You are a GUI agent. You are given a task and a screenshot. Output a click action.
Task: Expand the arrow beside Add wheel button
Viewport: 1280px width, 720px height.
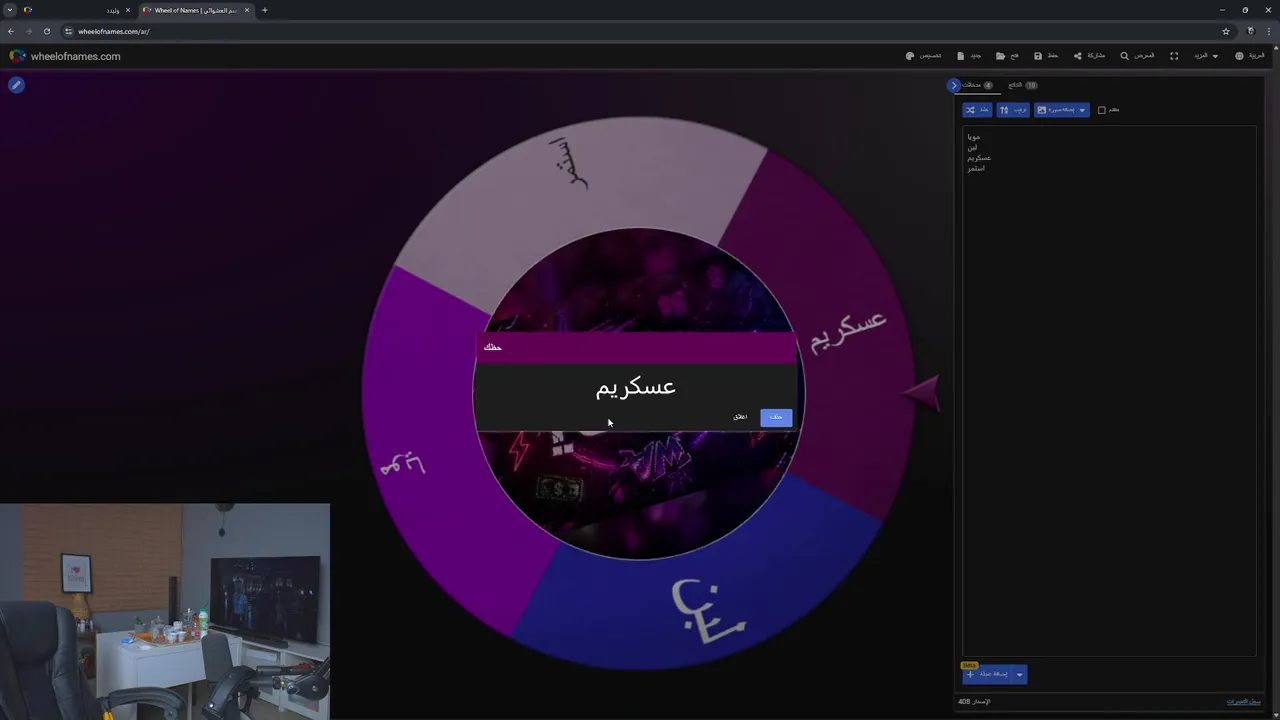(1020, 675)
